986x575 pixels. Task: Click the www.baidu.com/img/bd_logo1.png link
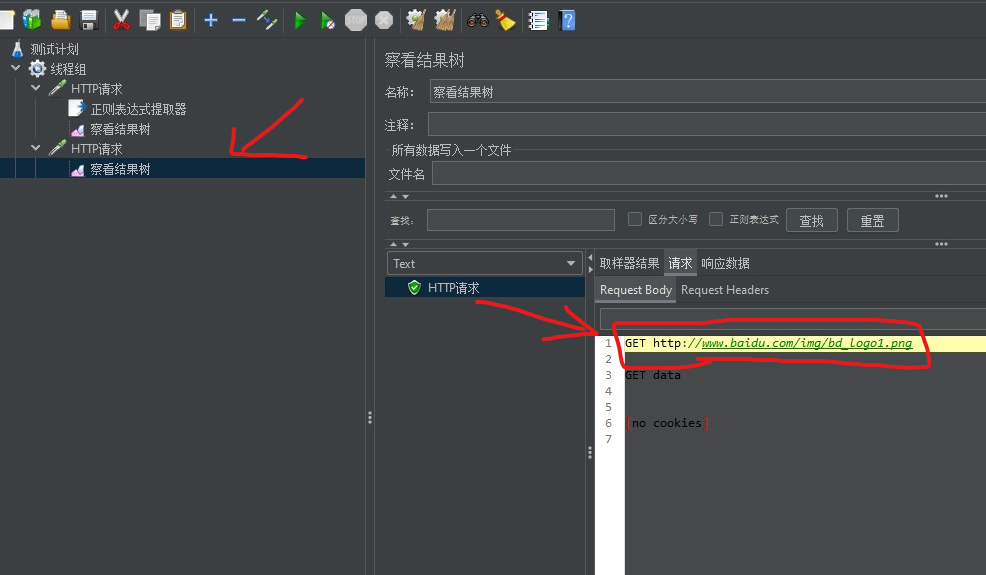[807, 343]
